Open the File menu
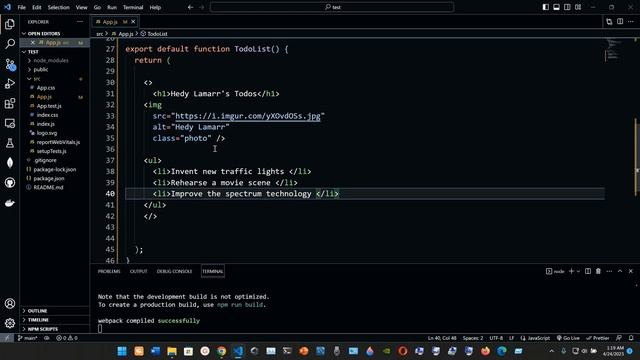640x360 pixels. point(22,7)
